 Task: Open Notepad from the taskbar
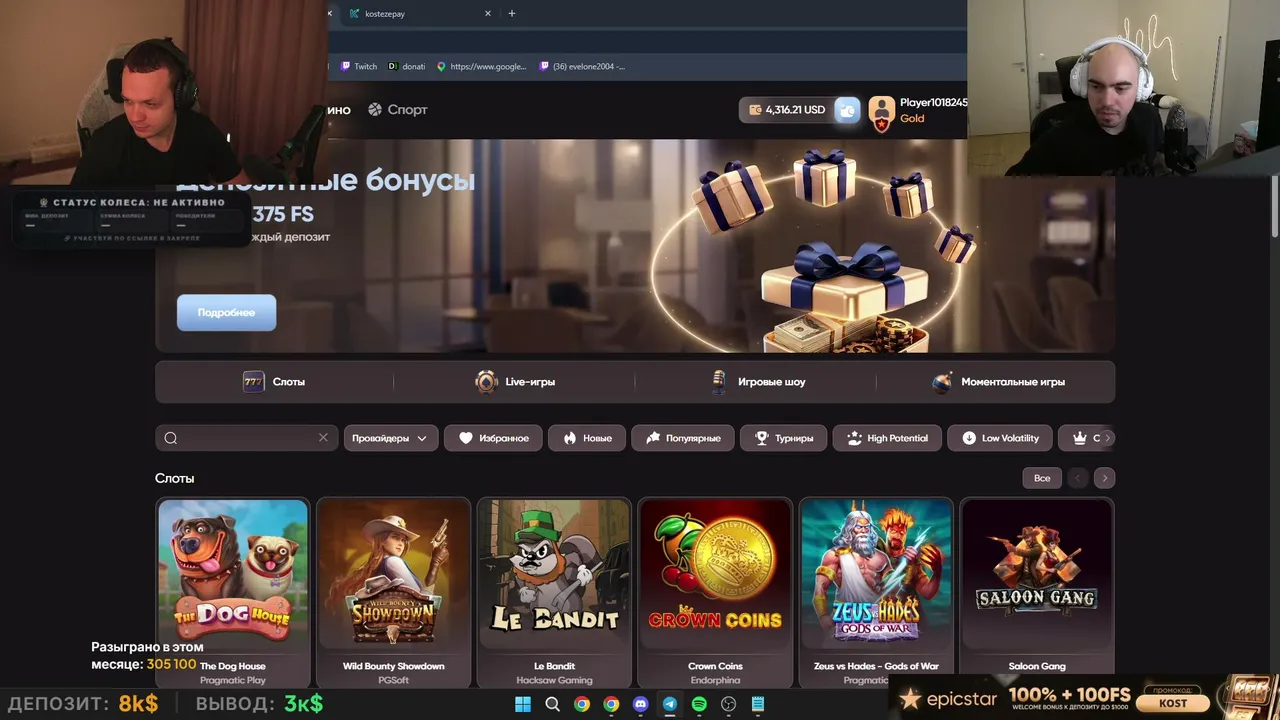click(758, 704)
